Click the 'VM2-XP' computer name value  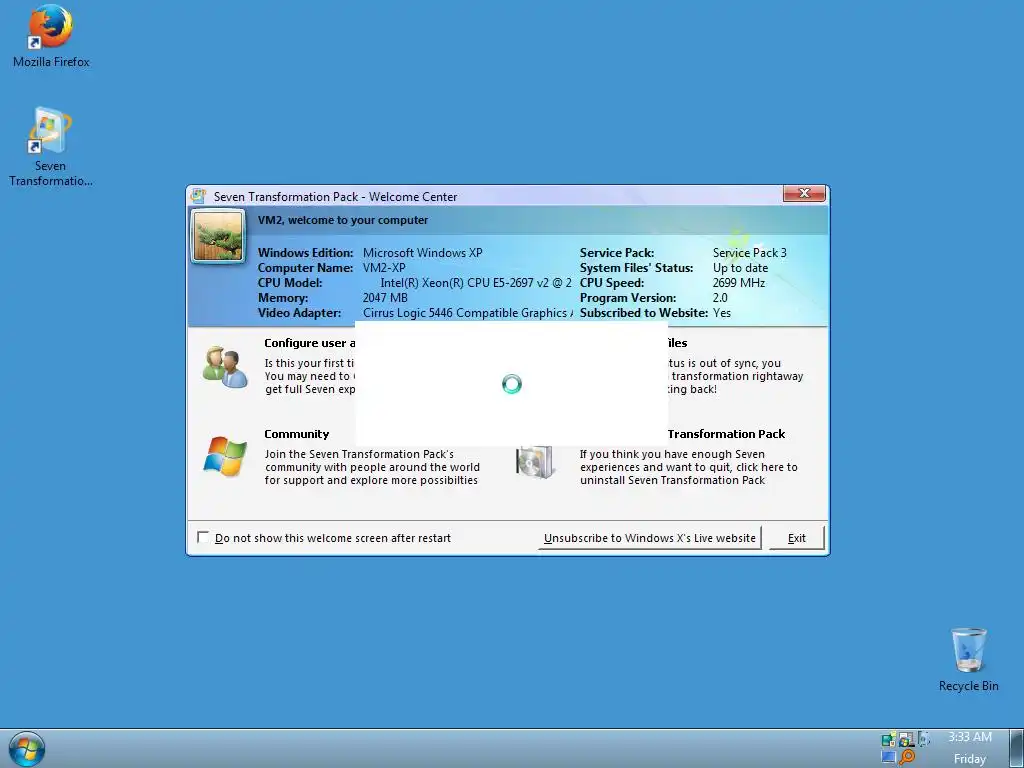(x=384, y=268)
